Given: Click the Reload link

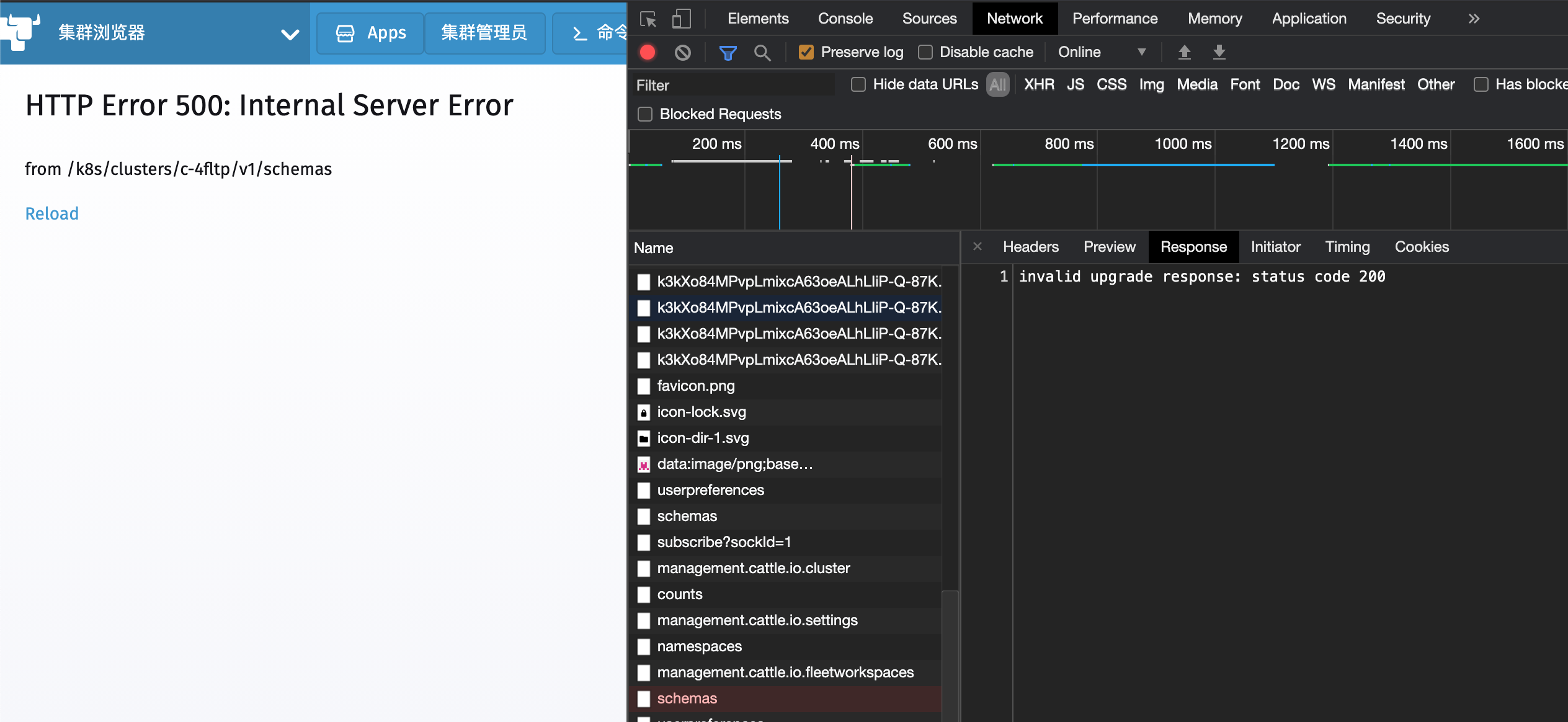Looking at the screenshot, I should (x=51, y=213).
